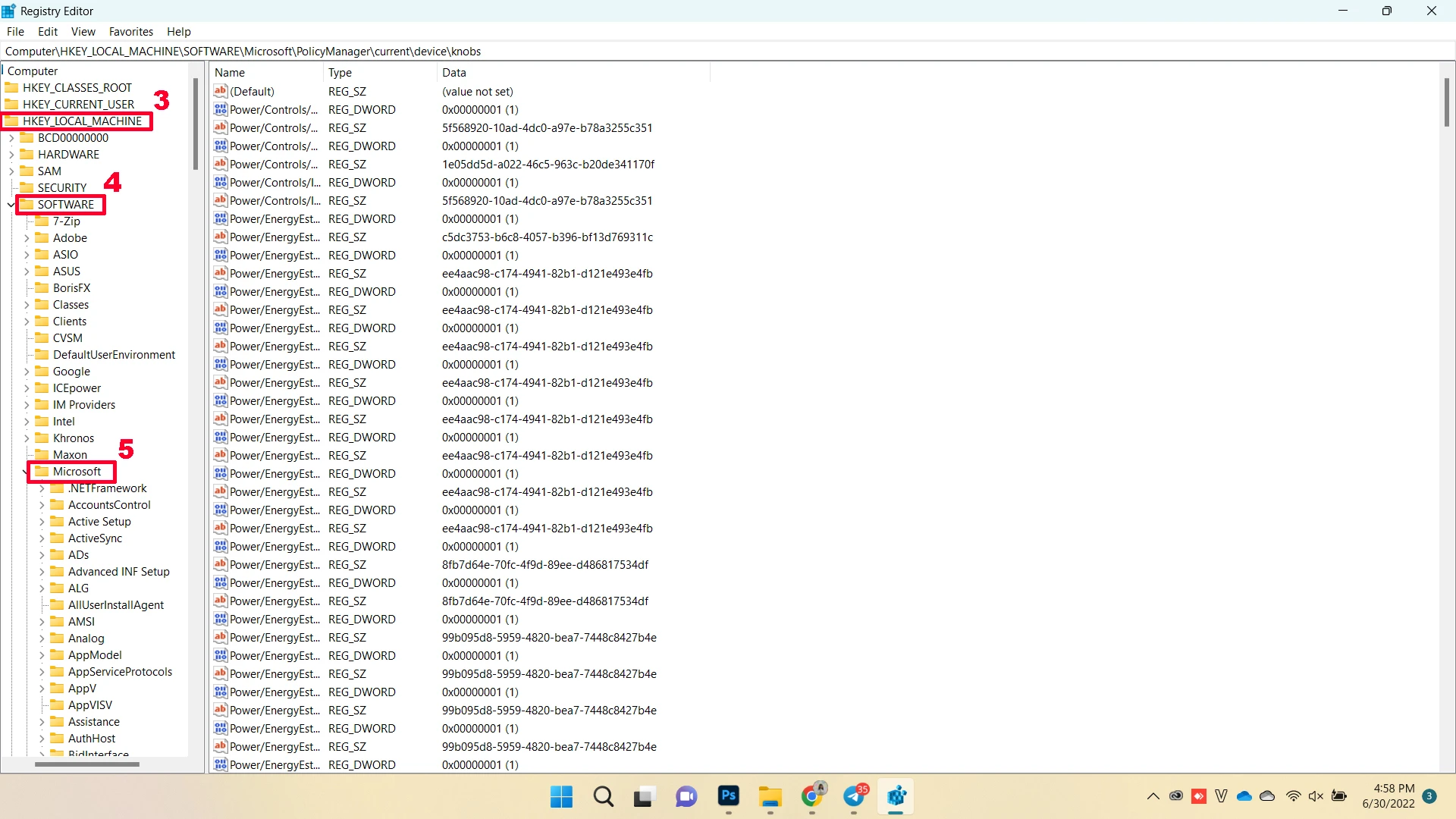
Task: Expand the Classes key
Action: [x=27, y=305]
